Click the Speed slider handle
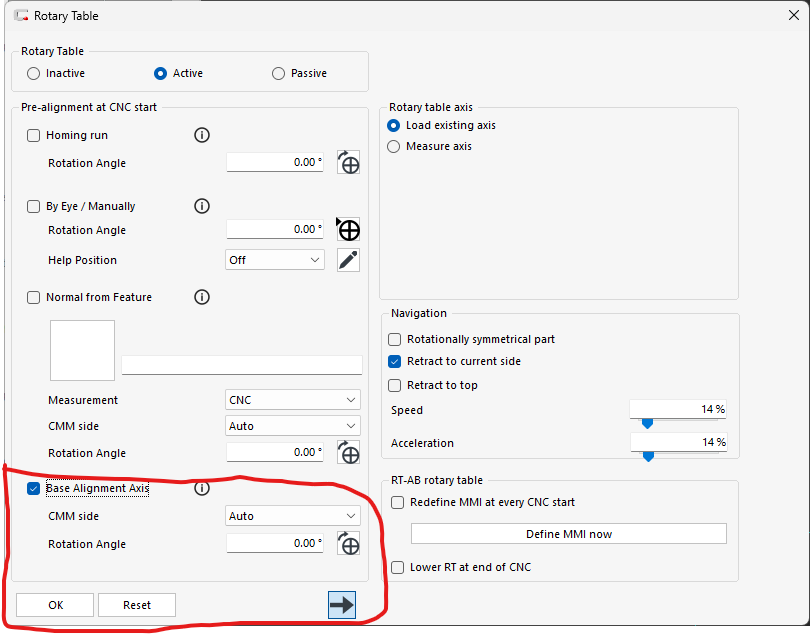Image resolution: width=810 pixels, height=634 pixels. pyautogui.click(x=647, y=423)
